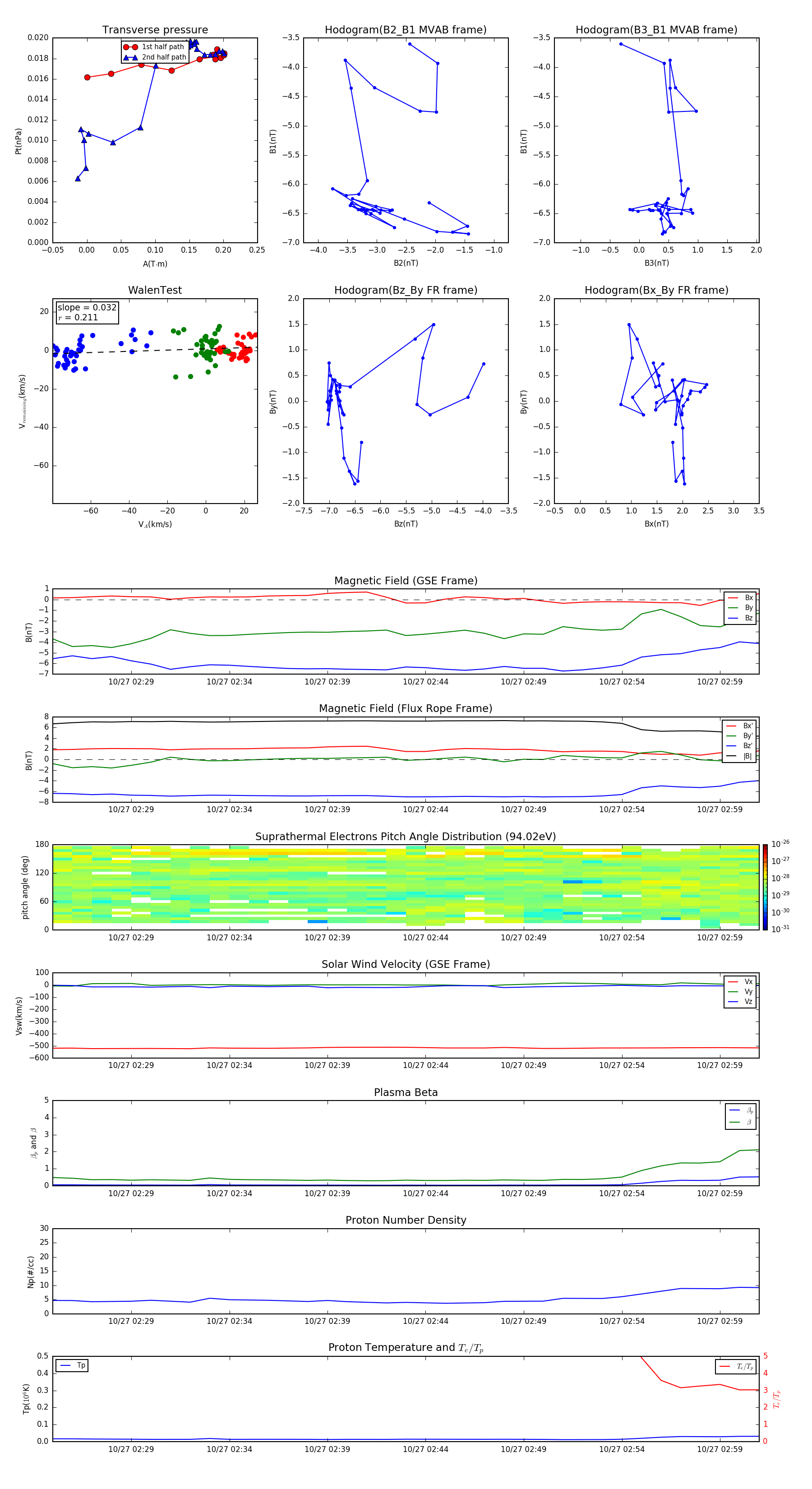Click '10/27 02:29' tick under GSE Magnetic Field panel
This screenshot has width=812, height=1489.
131,682
